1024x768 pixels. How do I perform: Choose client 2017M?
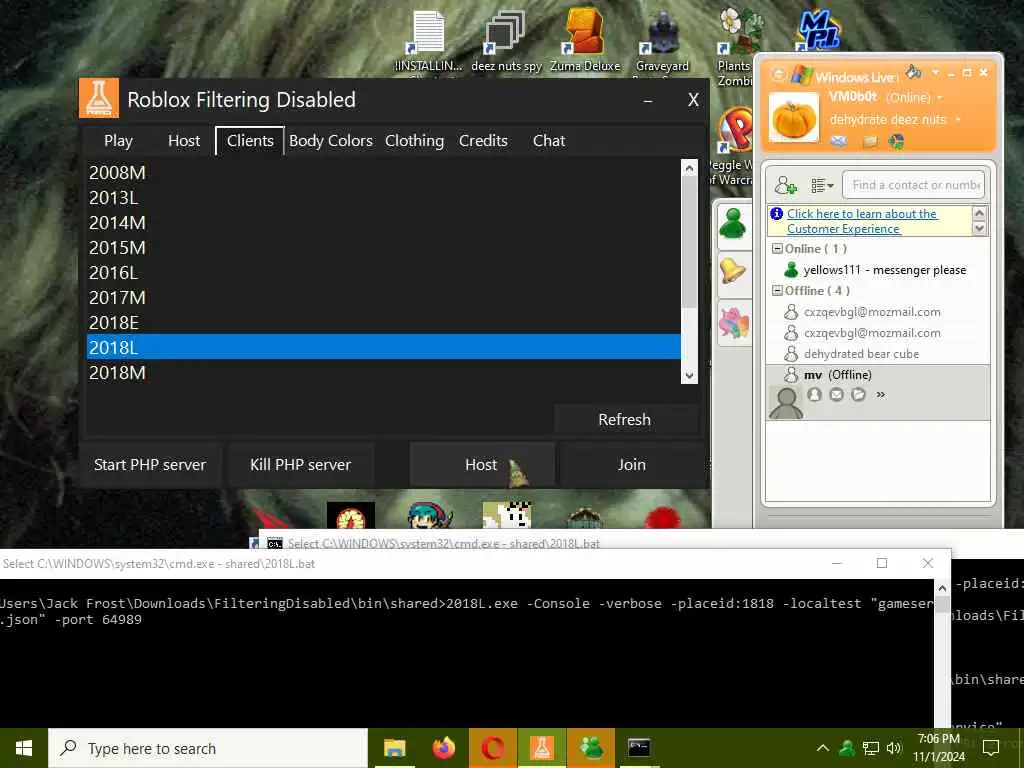383,297
